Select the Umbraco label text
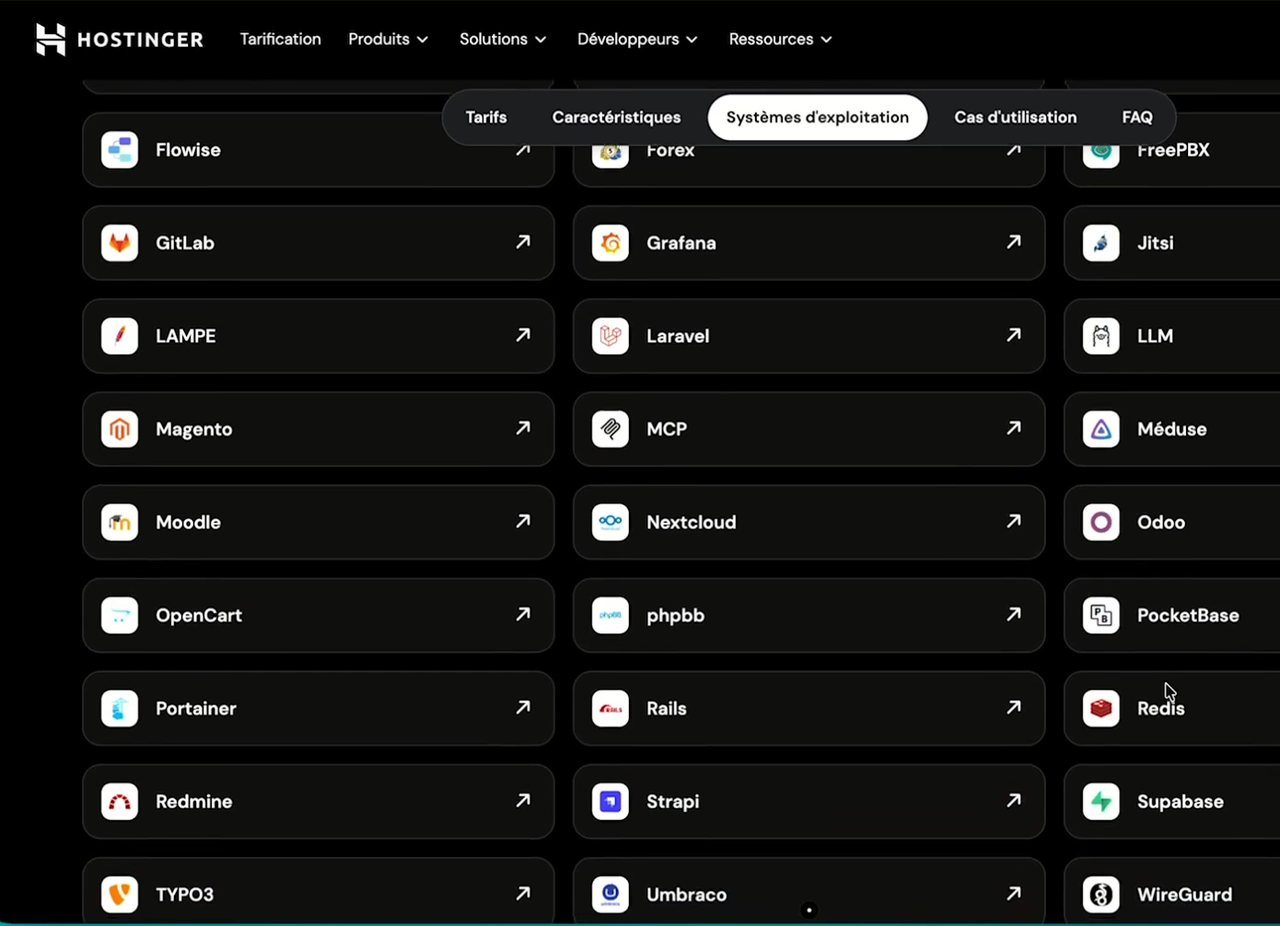 [687, 894]
